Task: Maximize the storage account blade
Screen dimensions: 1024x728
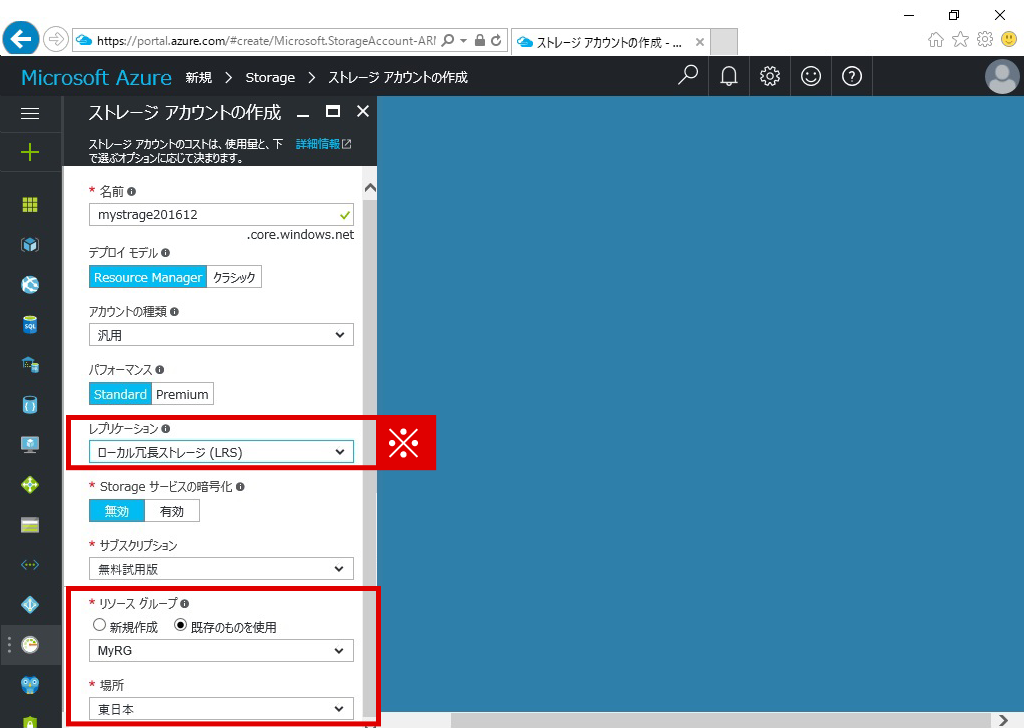Action: (333, 112)
